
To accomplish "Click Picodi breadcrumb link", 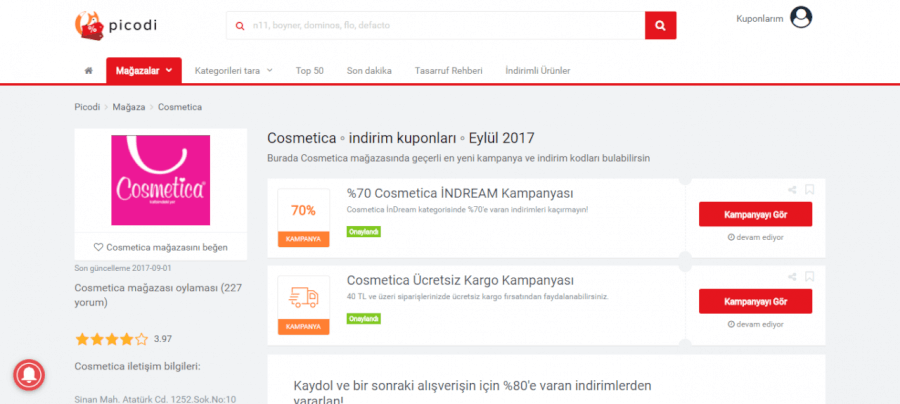I will [87, 107].
